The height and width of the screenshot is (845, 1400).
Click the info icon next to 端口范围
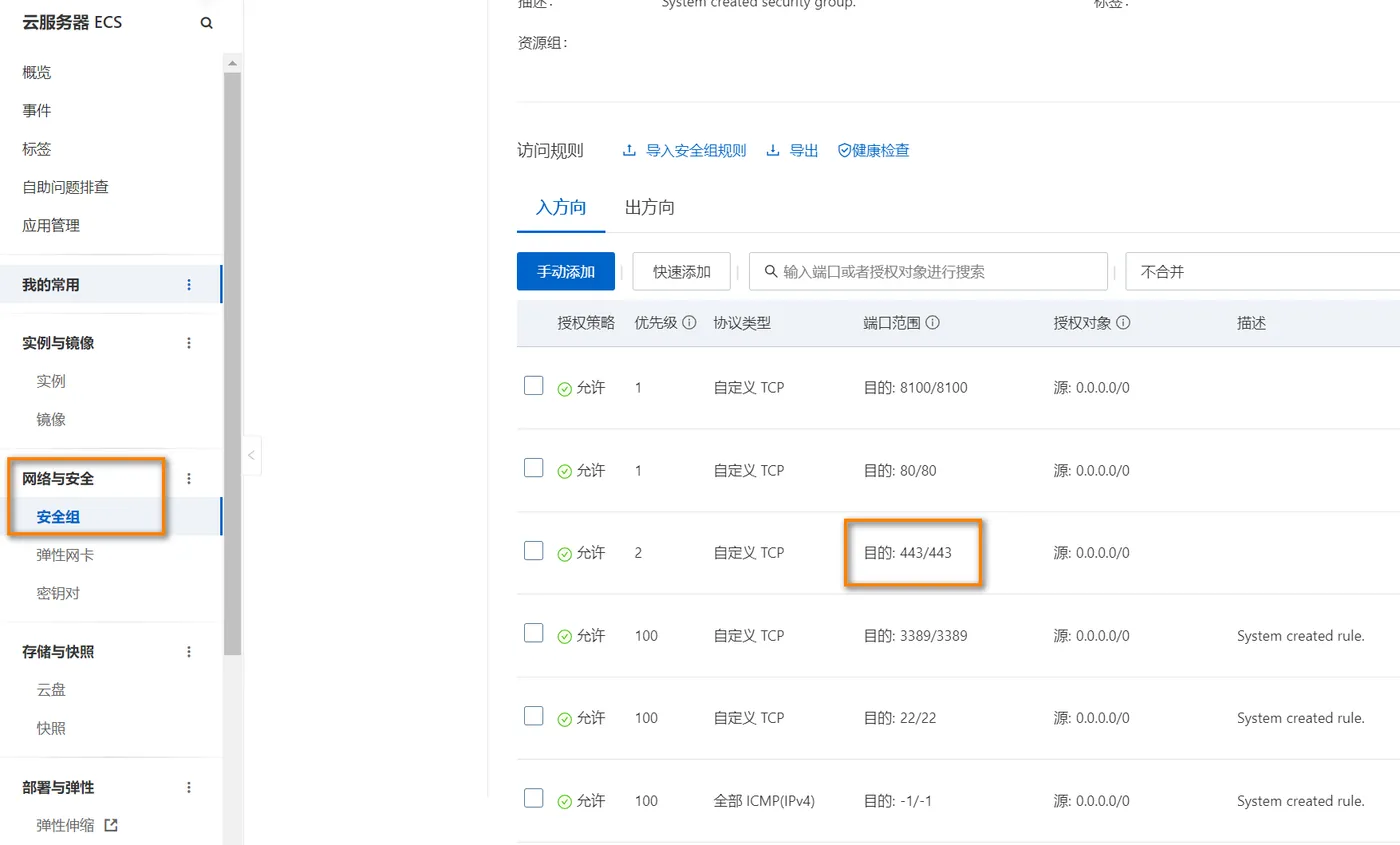click(932, 324)
